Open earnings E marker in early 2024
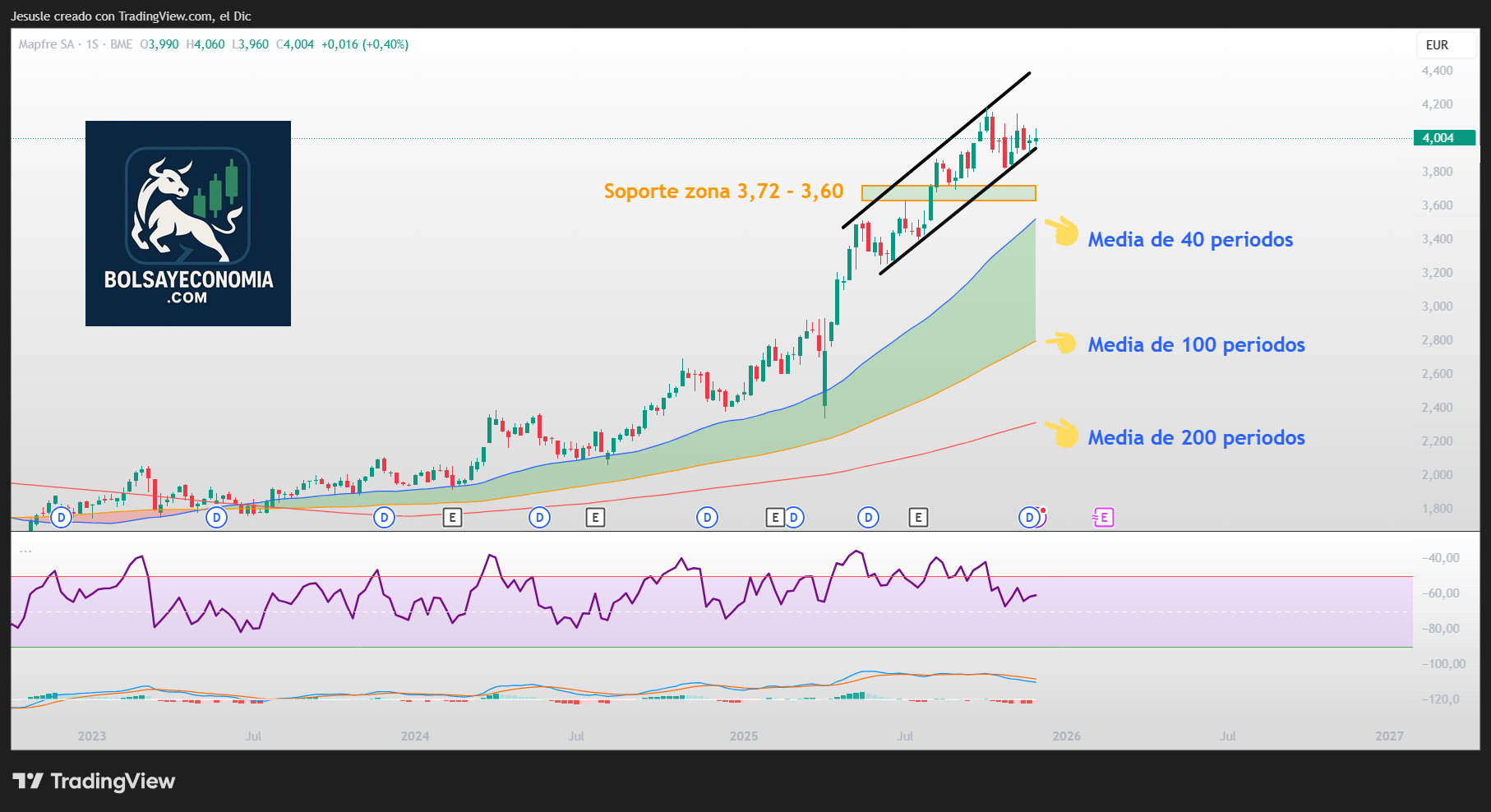The height and width of the screenshot is (812, 1491). coord(452,518)
